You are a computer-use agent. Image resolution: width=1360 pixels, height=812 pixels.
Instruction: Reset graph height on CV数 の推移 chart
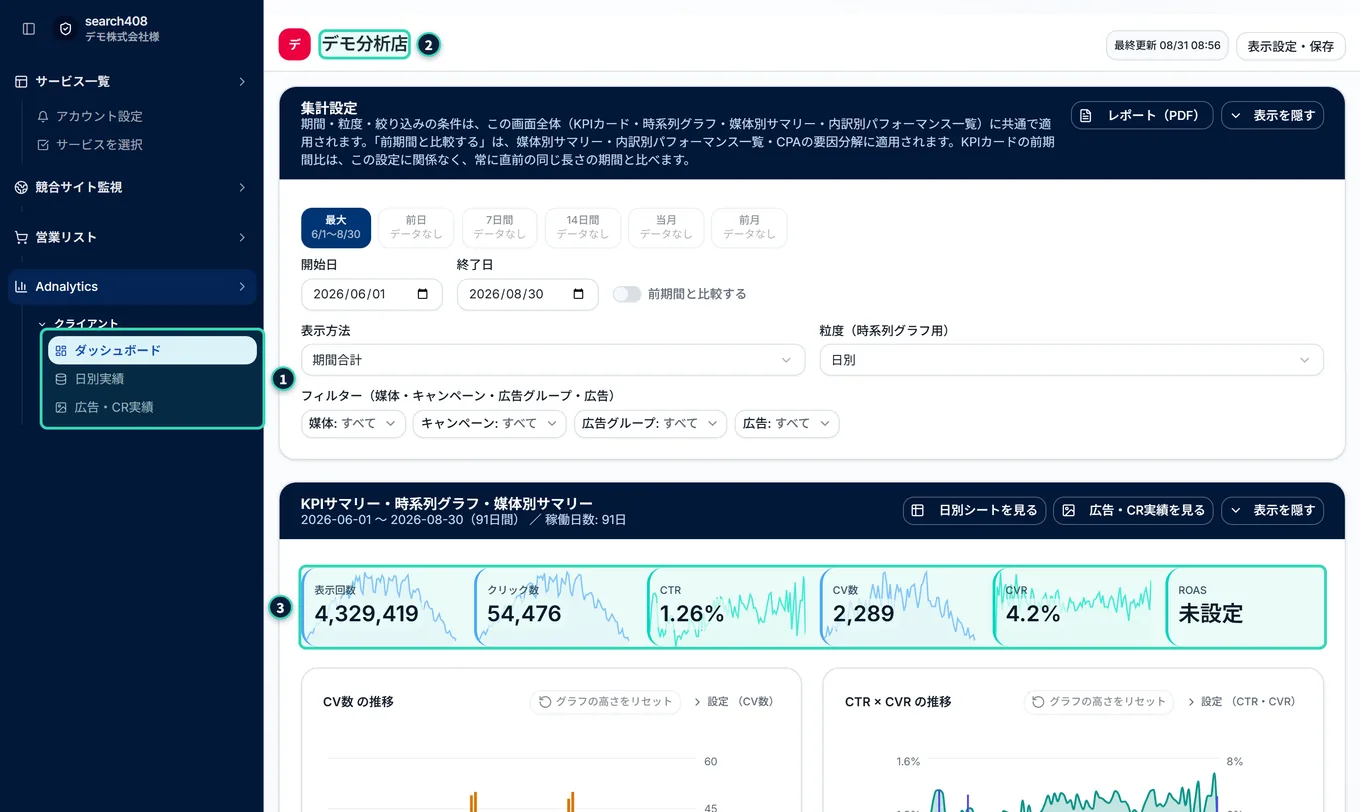pos(605,702)
